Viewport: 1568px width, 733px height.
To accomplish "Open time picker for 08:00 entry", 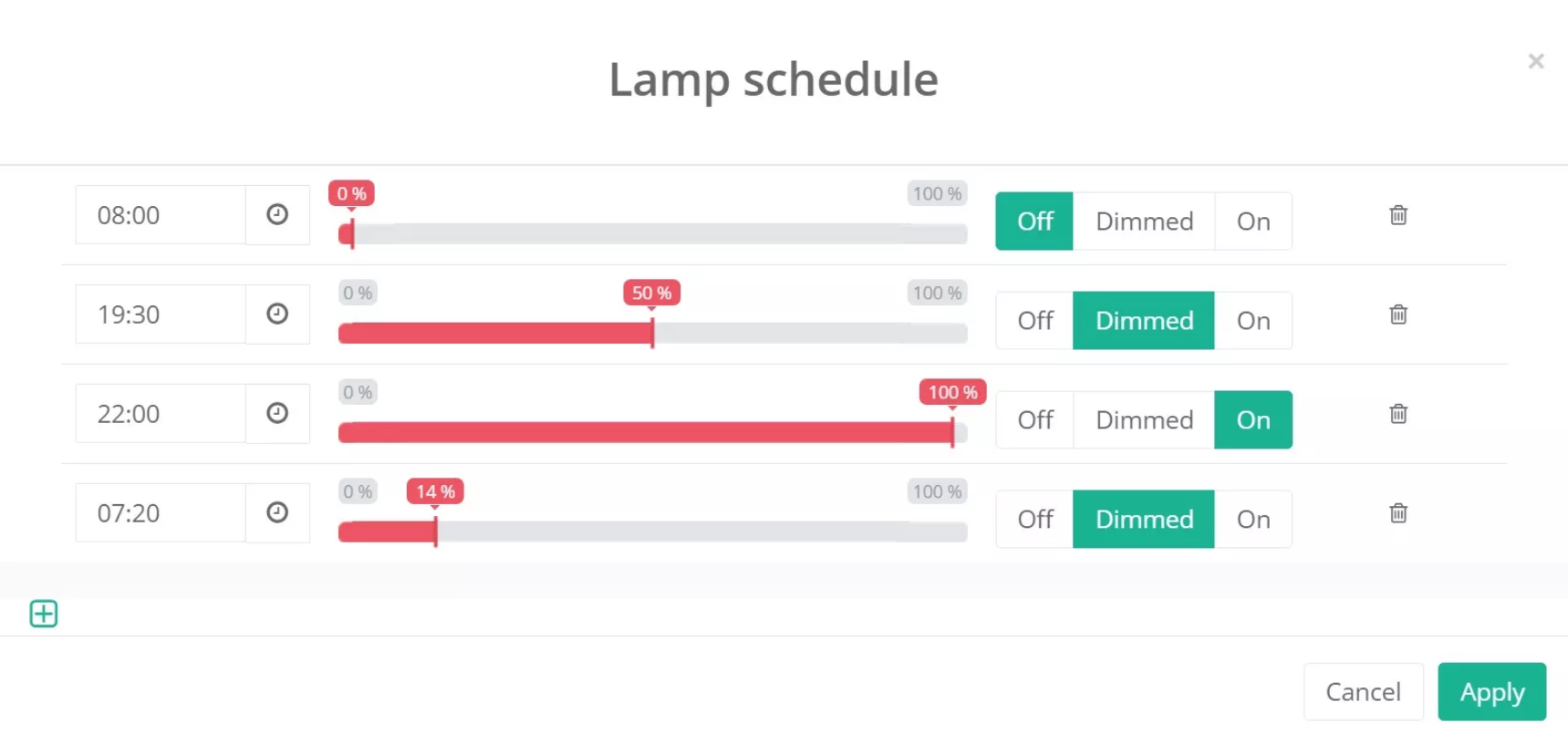I will point(277,214).
